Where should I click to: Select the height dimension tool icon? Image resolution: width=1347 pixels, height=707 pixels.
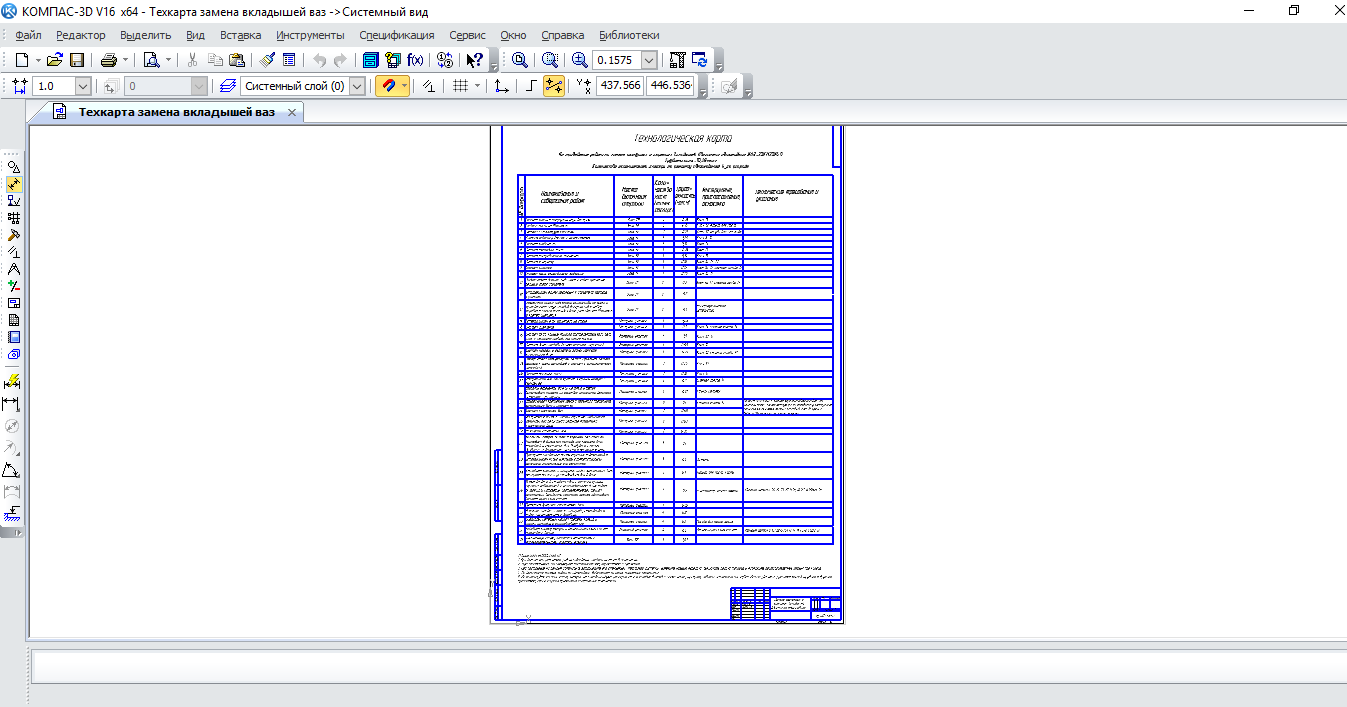point(13,513)
